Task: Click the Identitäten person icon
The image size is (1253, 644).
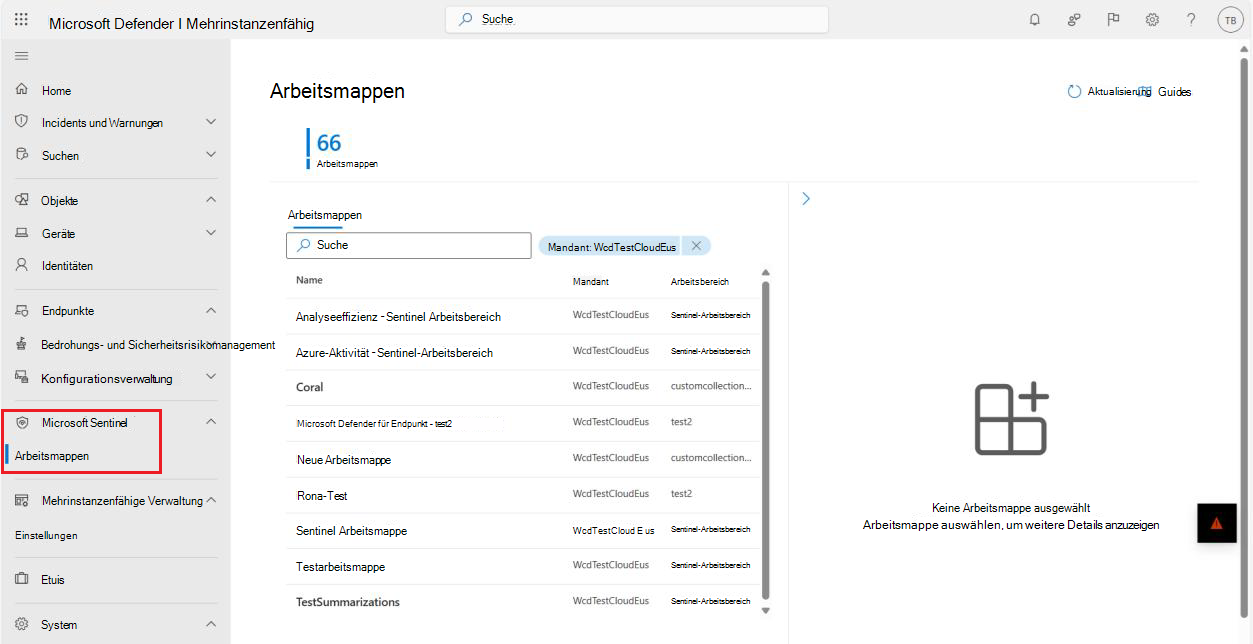Action: [x=22, y=266]
